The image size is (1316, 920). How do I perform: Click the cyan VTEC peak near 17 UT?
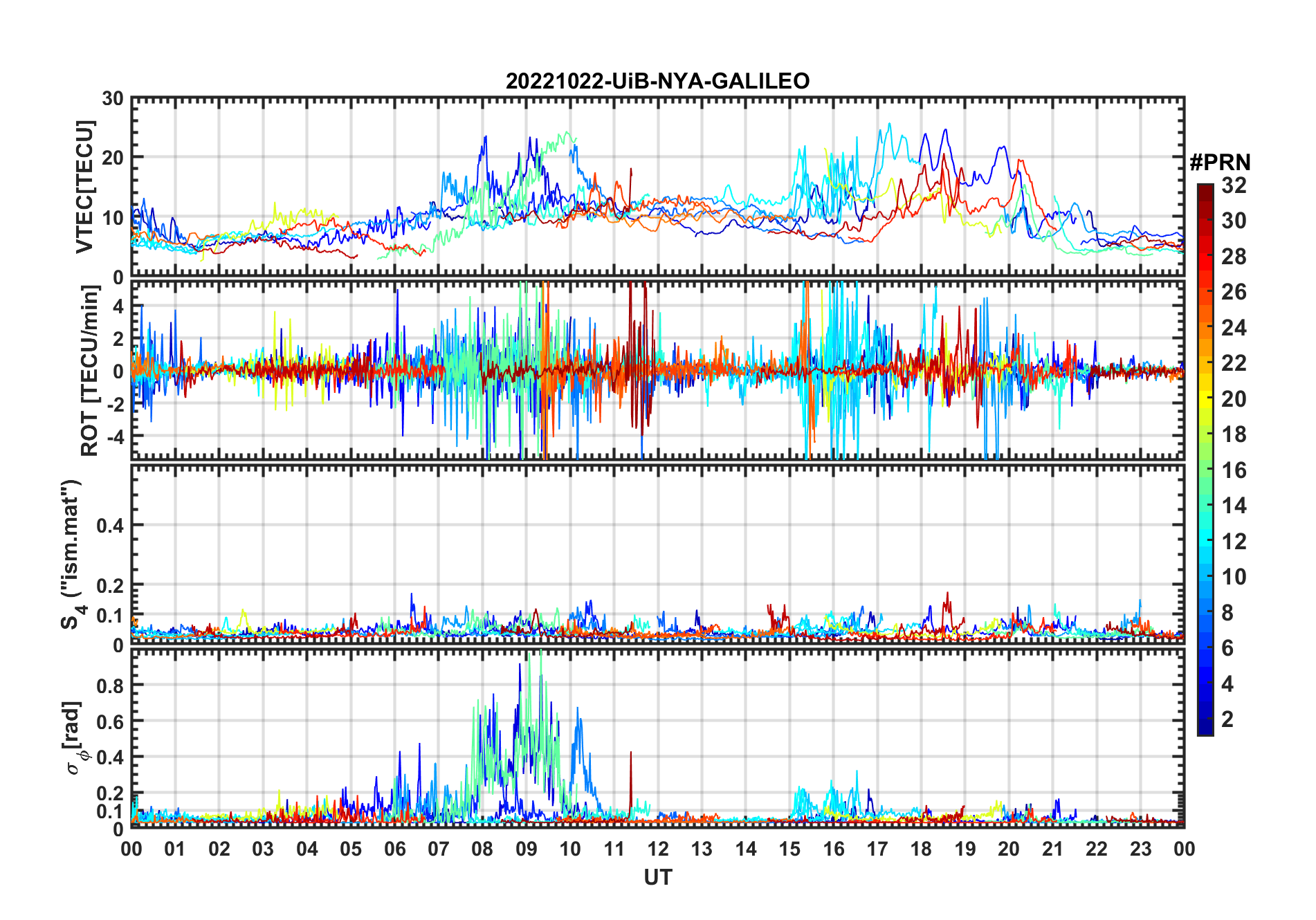tap(890, 125)
